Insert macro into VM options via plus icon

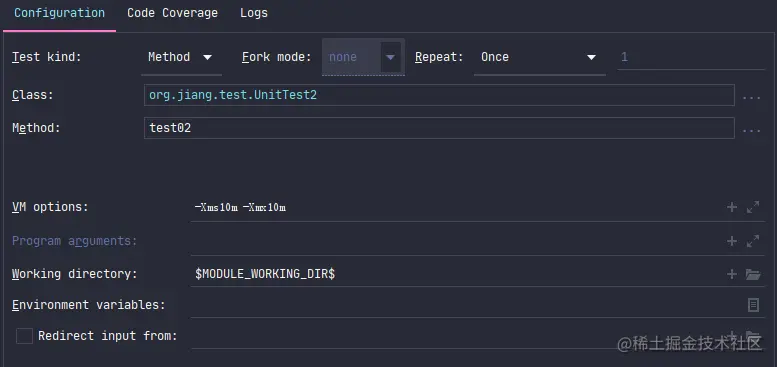(731, 207)
